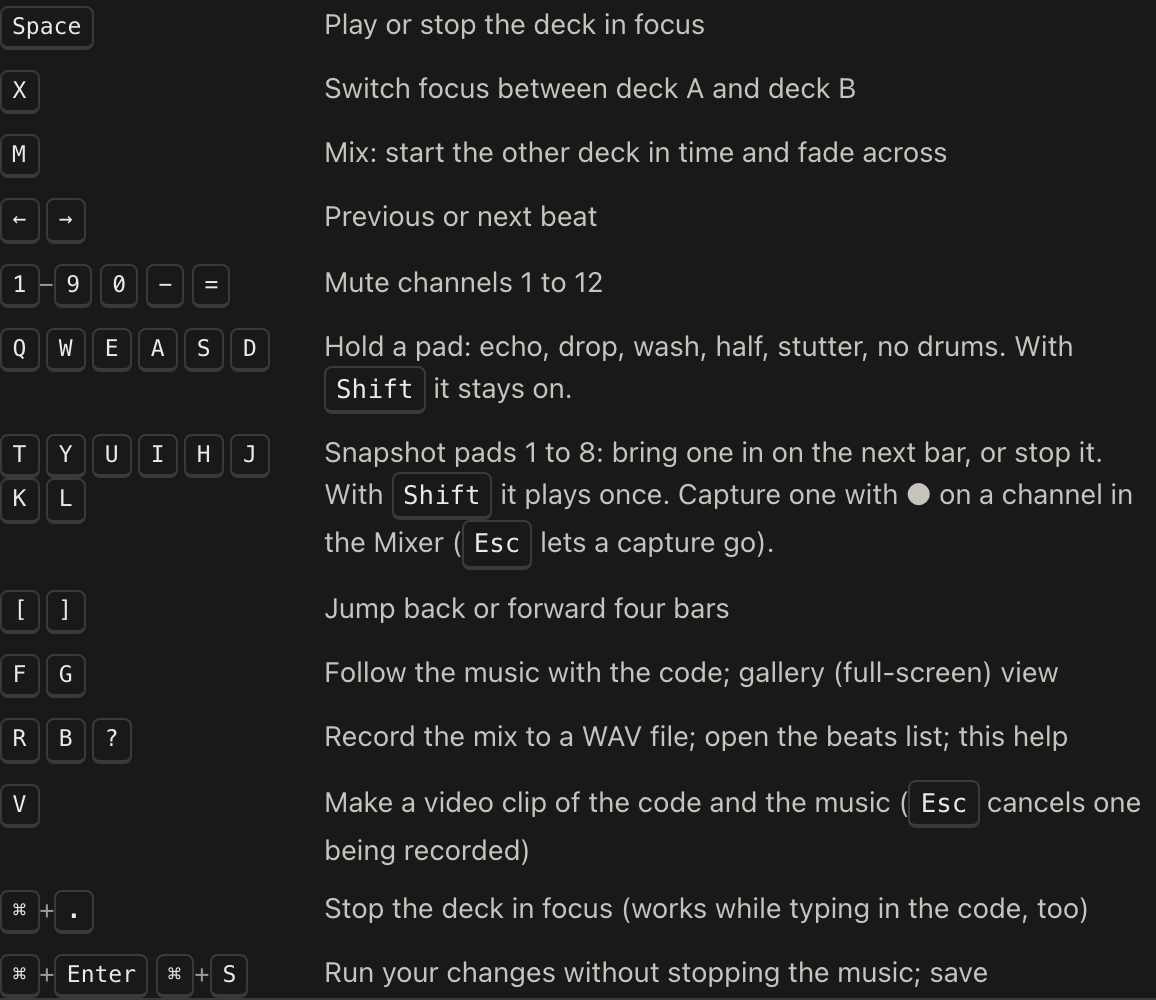
Task: Click 'Jump back or forward four bars' text
Action: [526, 609]
